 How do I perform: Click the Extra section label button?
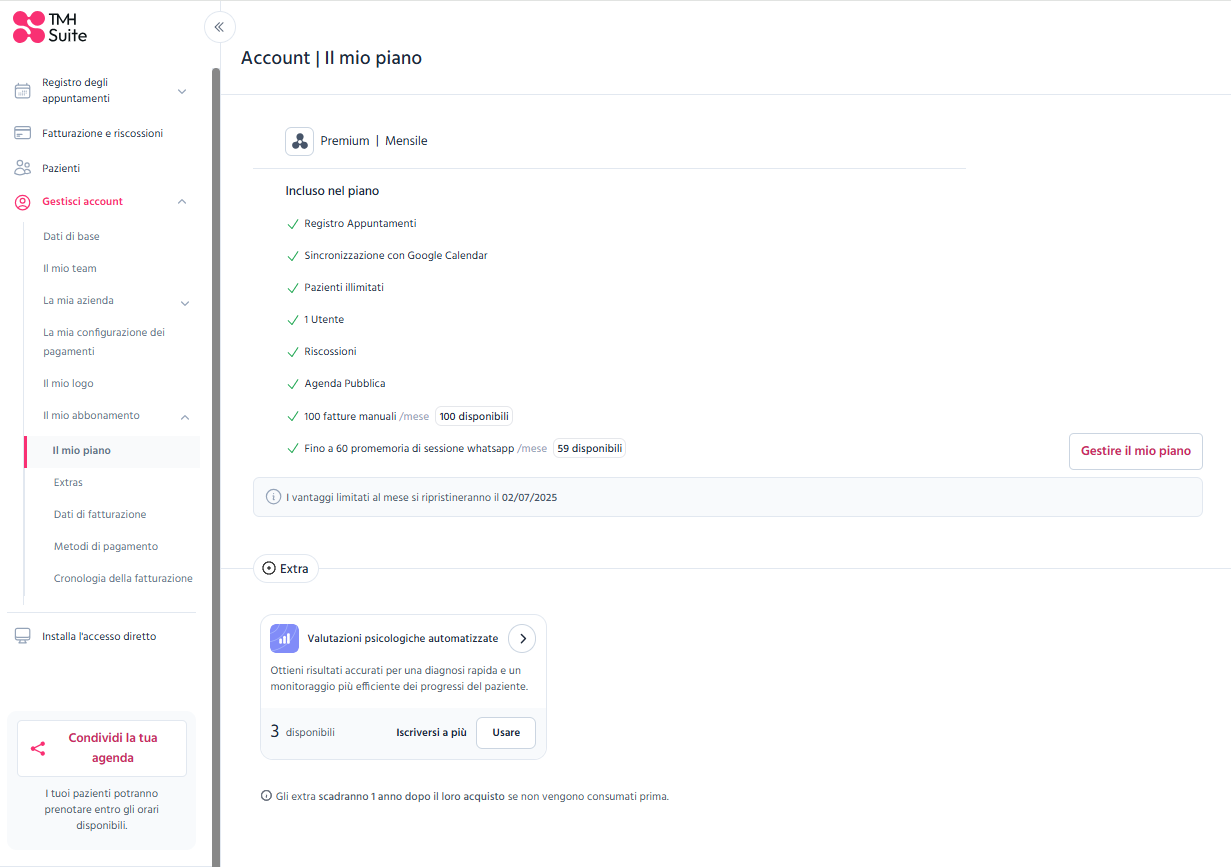[286, 568]
